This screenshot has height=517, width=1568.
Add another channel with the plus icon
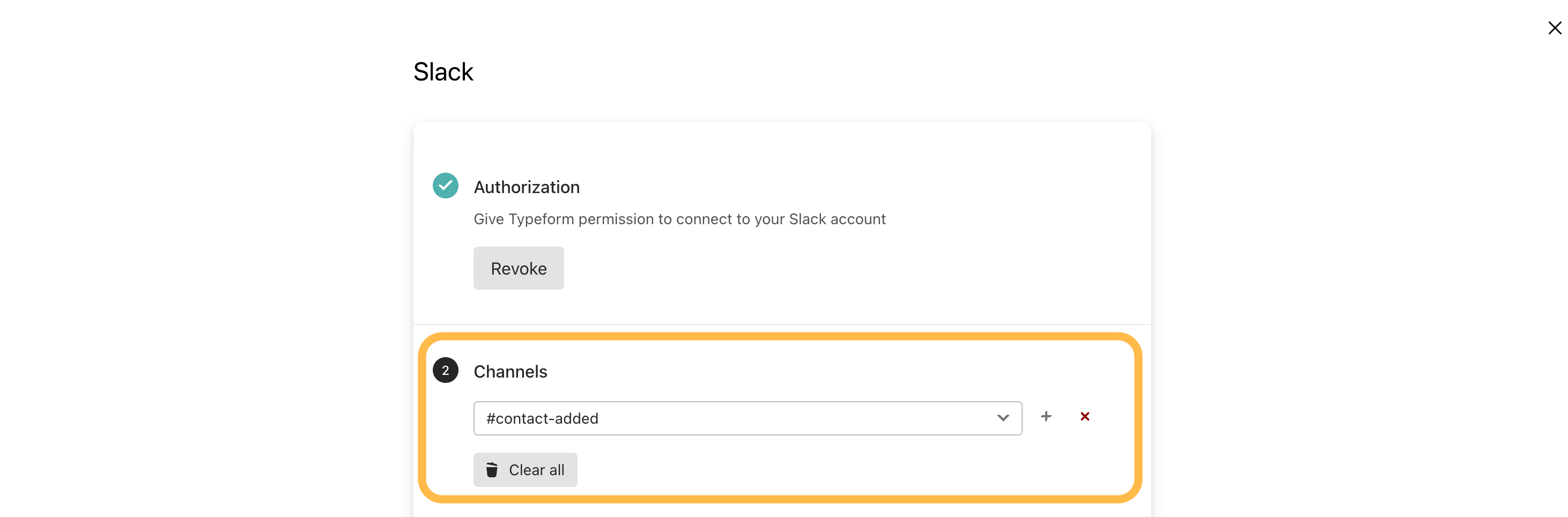[1045, 417]
